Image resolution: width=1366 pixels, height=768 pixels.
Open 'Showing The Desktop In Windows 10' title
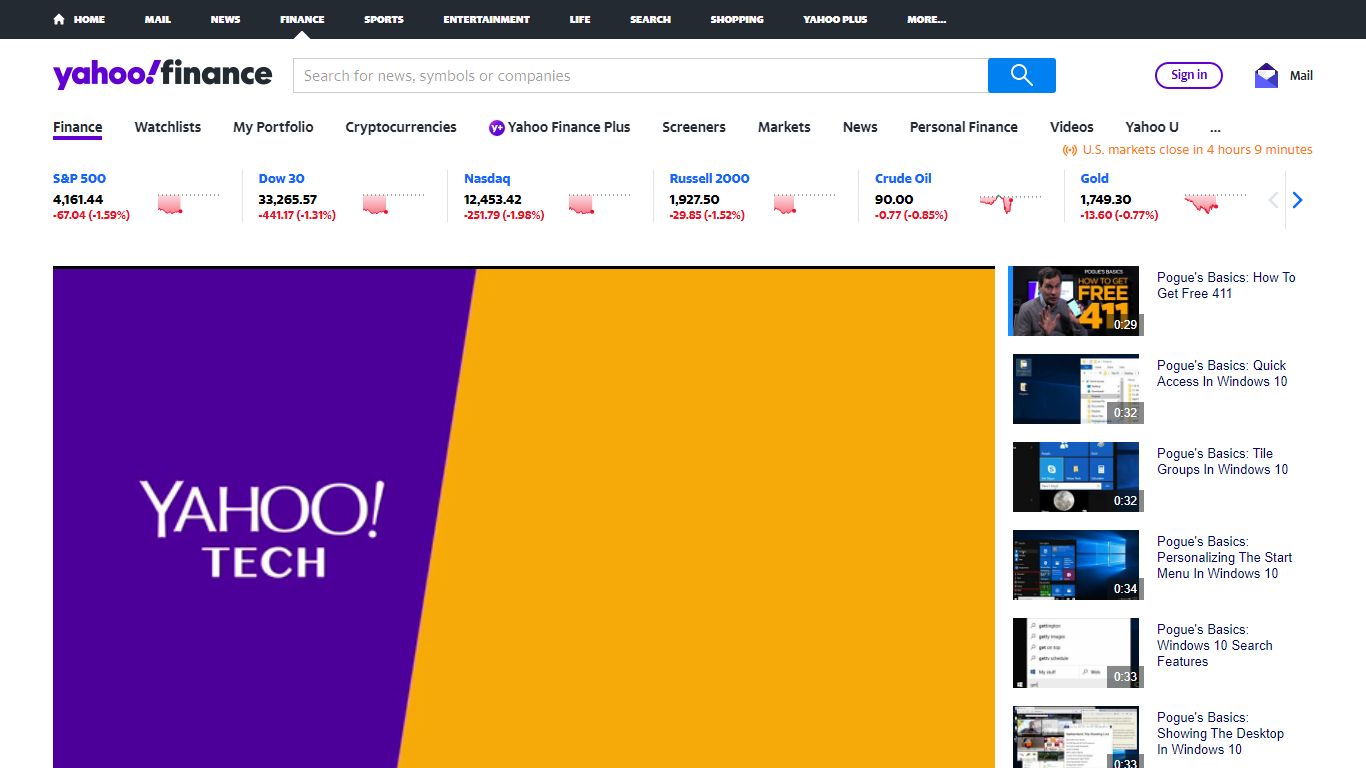click(1220, 733)
